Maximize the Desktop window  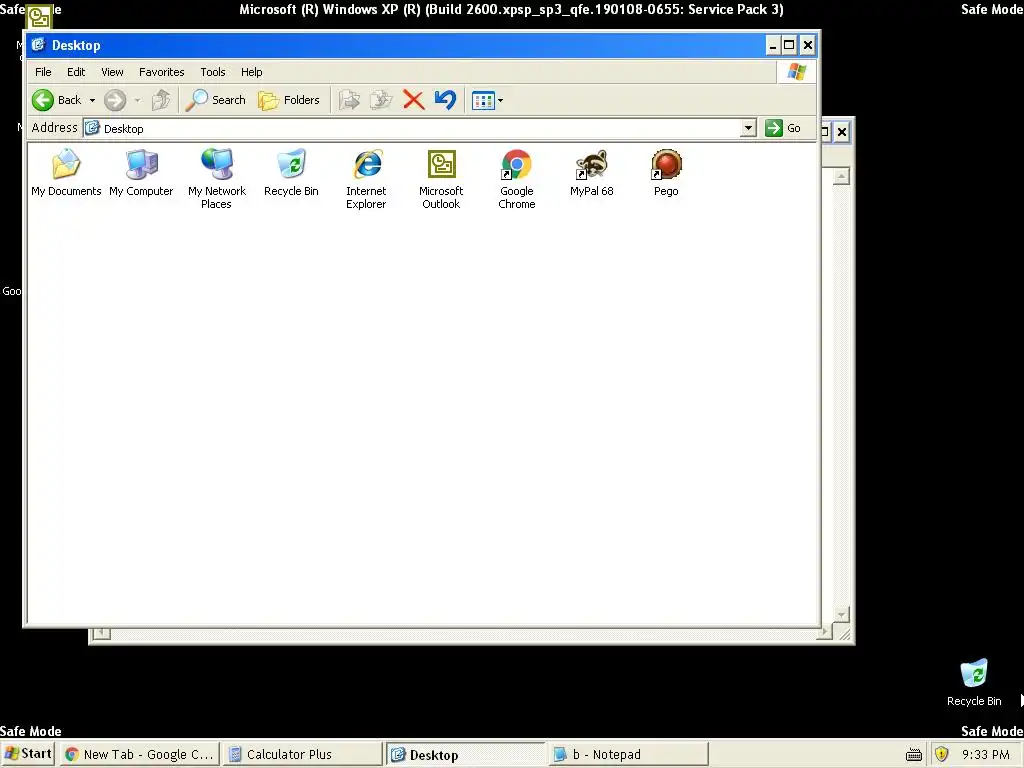click(789, 45)
